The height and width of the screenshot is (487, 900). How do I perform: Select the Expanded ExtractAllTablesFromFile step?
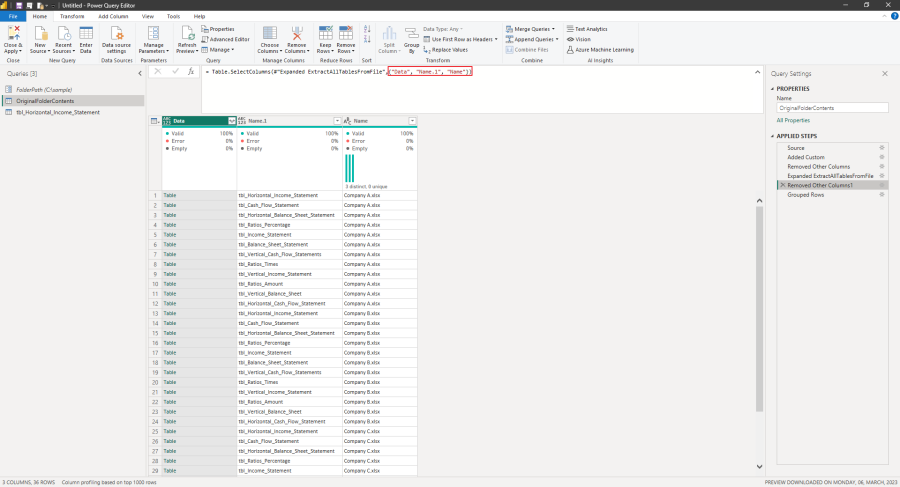(x=830, y=176)
